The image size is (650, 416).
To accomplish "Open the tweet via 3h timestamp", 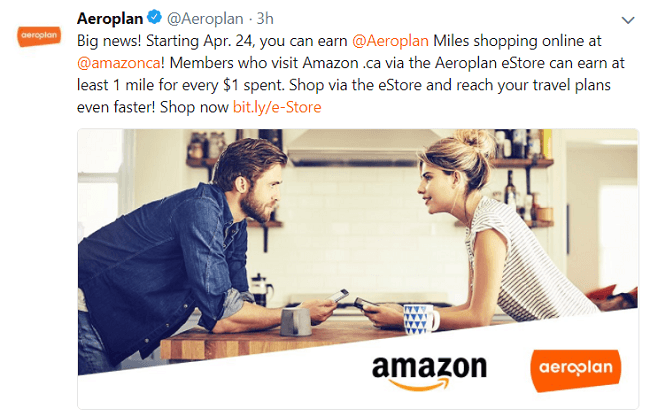I will tap(265, 19).
